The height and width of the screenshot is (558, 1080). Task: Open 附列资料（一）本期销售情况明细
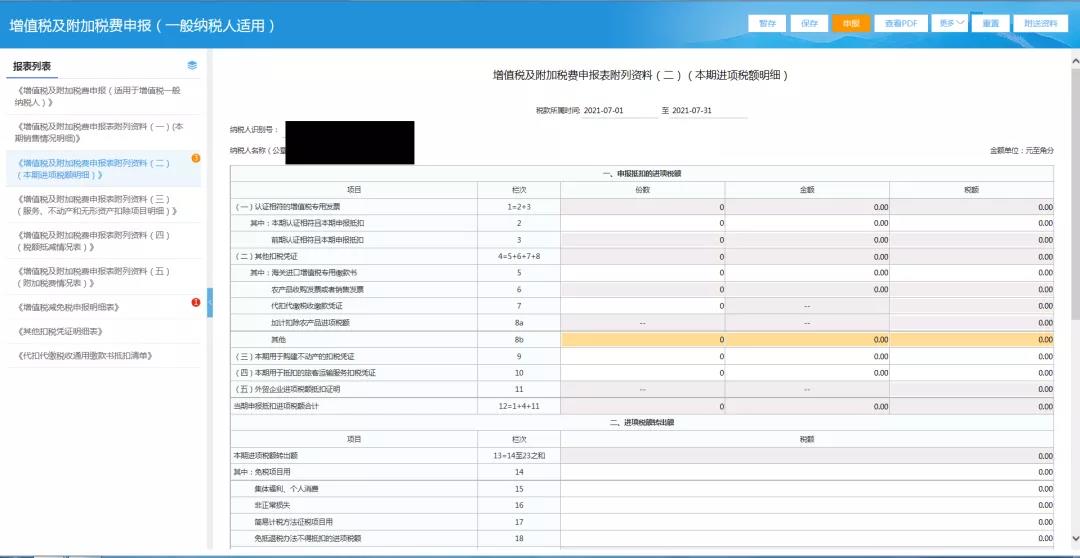(x=98, y=132)
